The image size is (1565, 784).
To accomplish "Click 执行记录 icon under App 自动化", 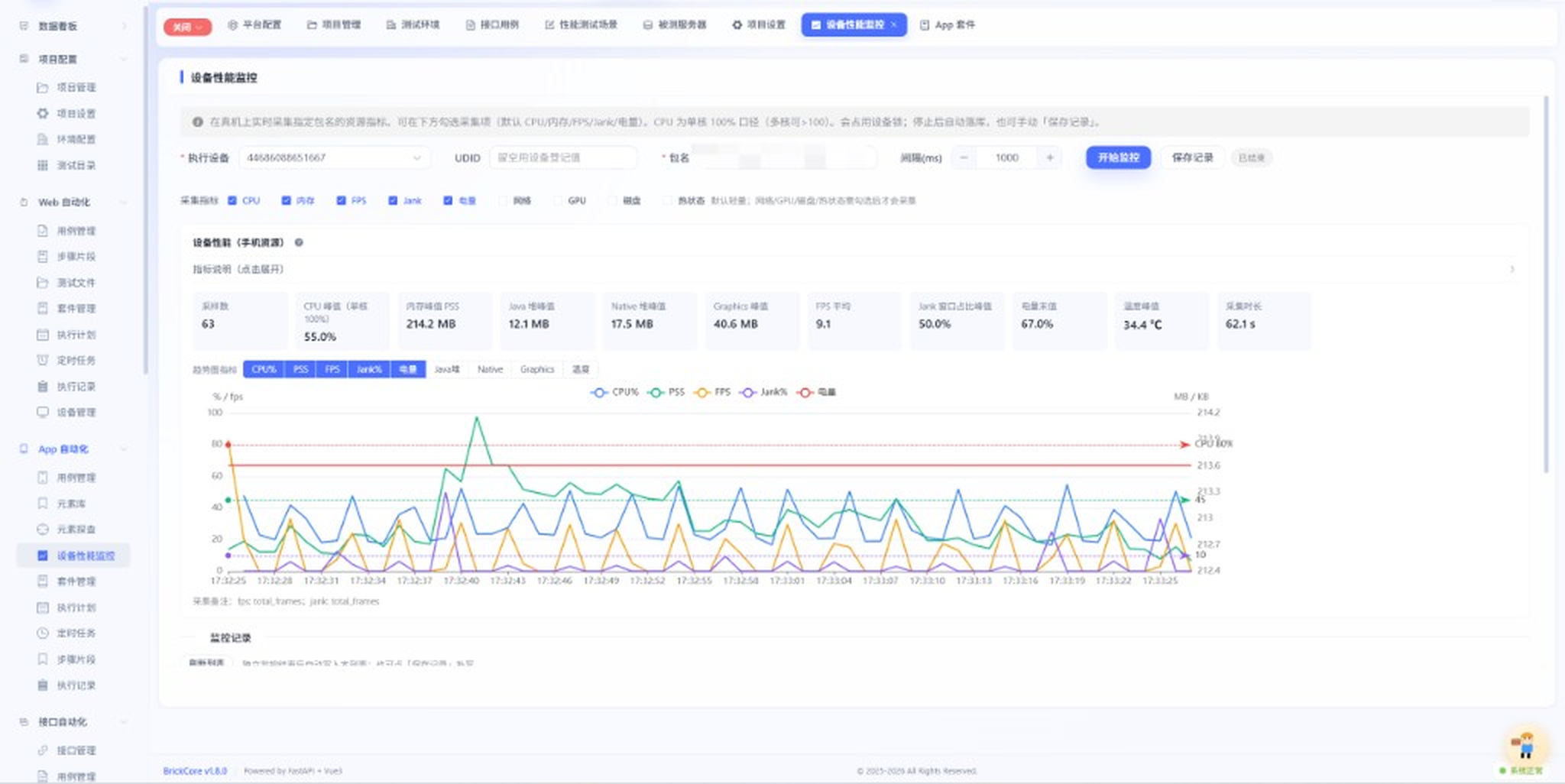I will (x=43, y=685).
